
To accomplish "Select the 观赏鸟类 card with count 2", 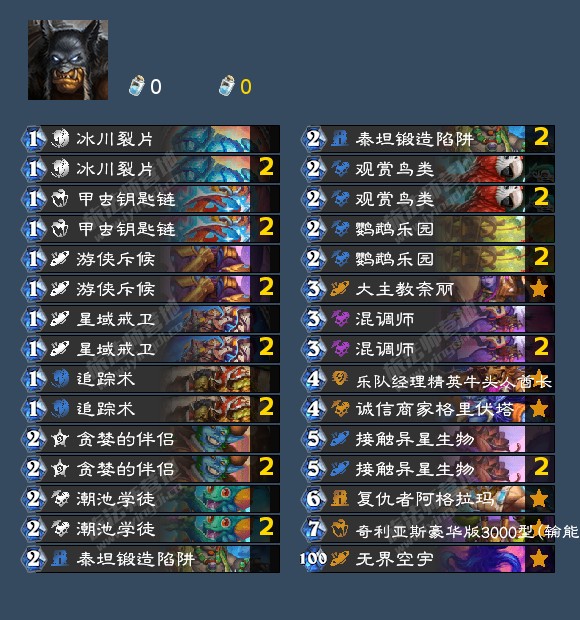I will click(429, 199).
